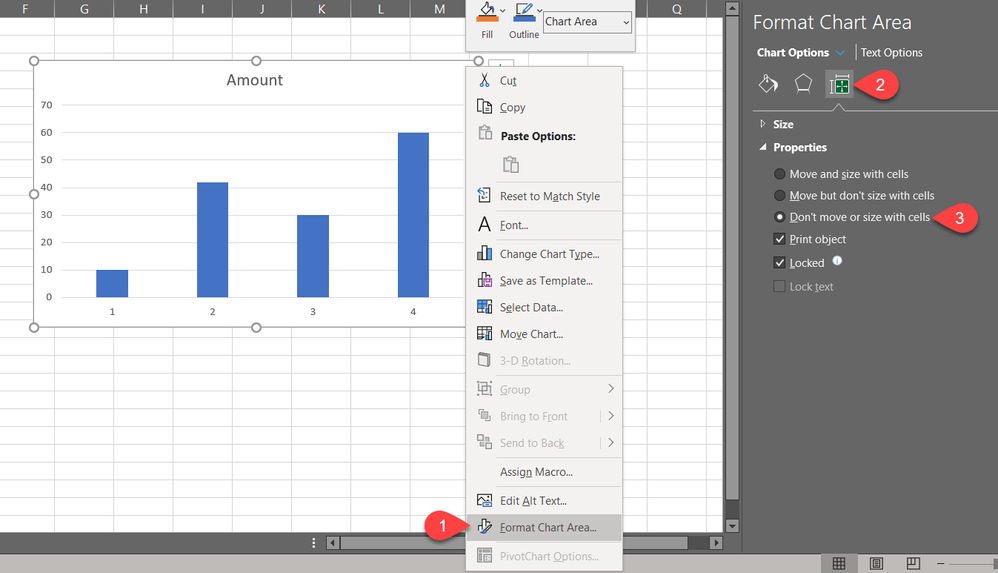Open the Chart Options dropdown chevron
Image resolution: width=998 pixels, height=573 pixels.
click(840, 53)
